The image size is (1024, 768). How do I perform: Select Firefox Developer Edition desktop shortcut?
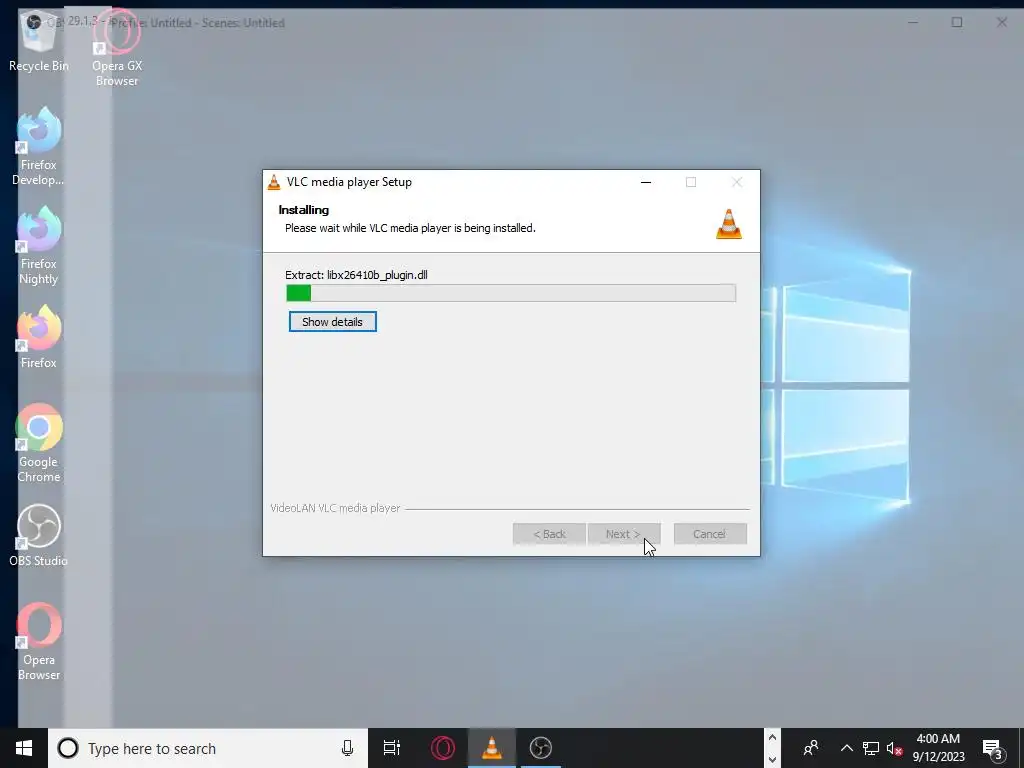pyautogui.click(x=39, y=146)
